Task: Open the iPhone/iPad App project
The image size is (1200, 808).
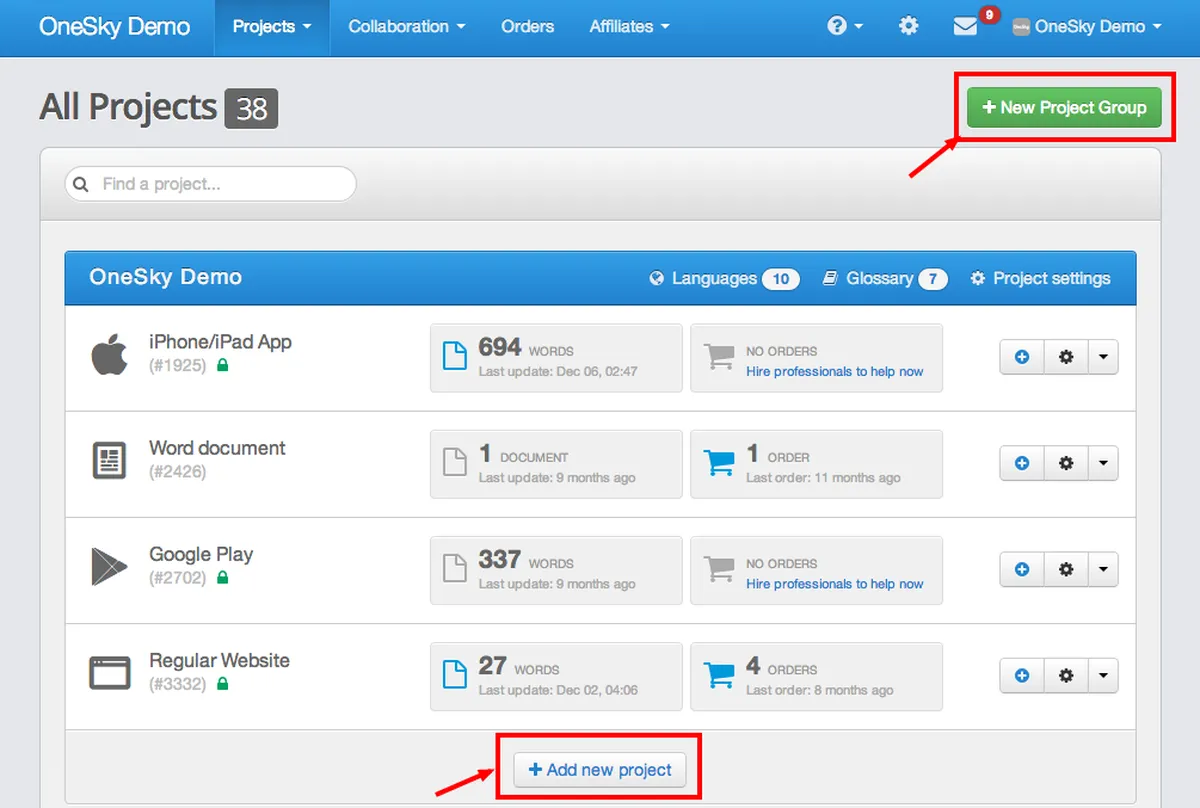Action: click(x=220, y=342)
